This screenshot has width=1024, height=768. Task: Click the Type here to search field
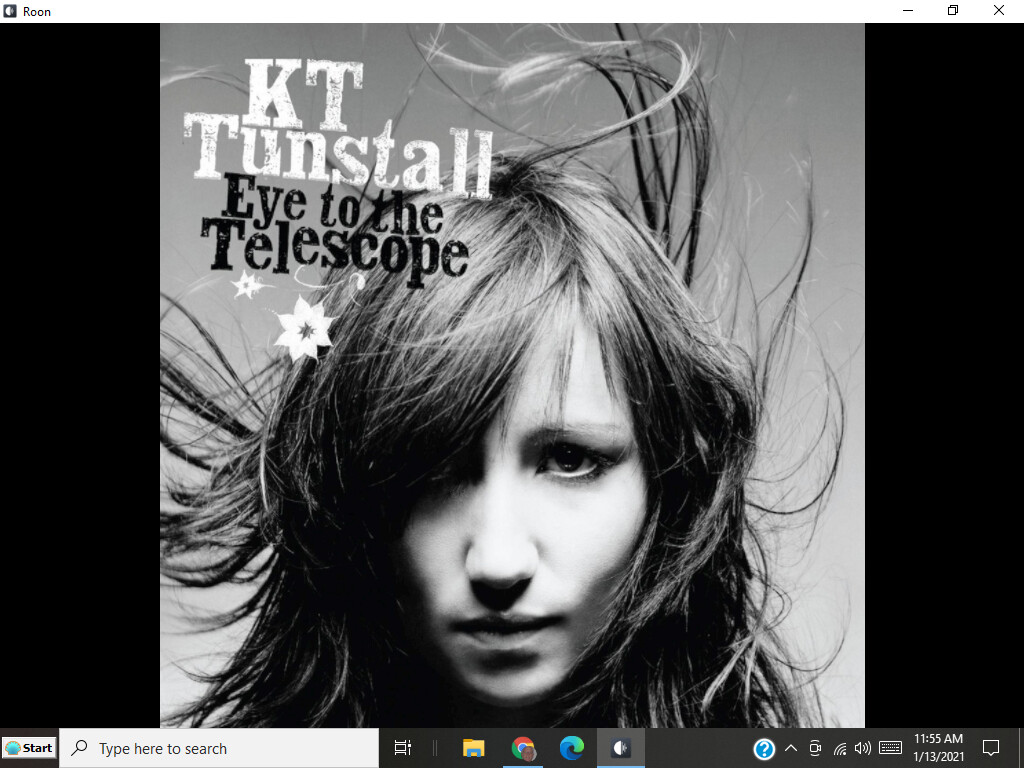[x=219, y=748]
